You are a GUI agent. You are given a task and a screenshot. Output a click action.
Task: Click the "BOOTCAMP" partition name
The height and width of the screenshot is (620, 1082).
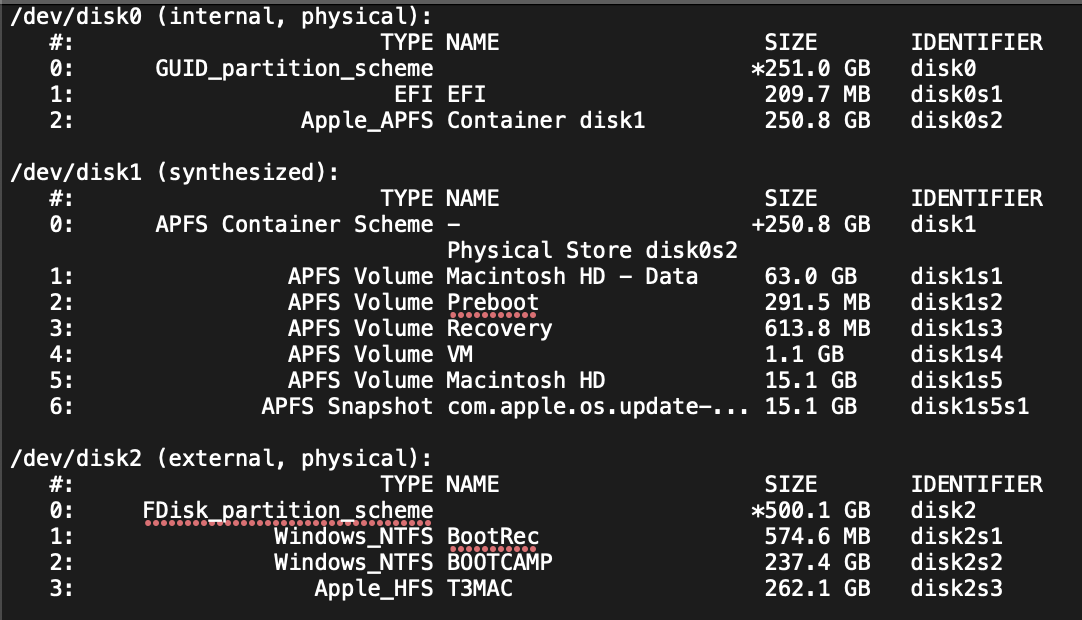[x=500, y=563]
